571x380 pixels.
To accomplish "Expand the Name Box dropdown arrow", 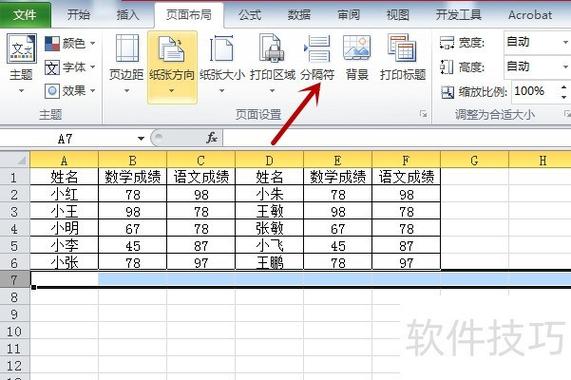I will (141, 139).
